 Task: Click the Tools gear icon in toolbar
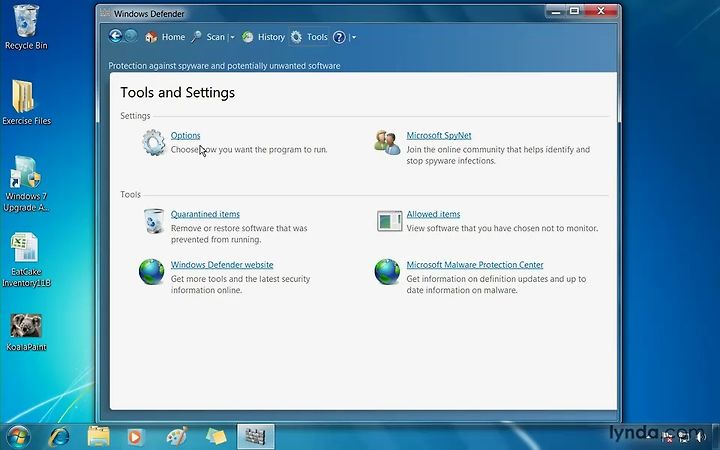click(x=297, y=37)
